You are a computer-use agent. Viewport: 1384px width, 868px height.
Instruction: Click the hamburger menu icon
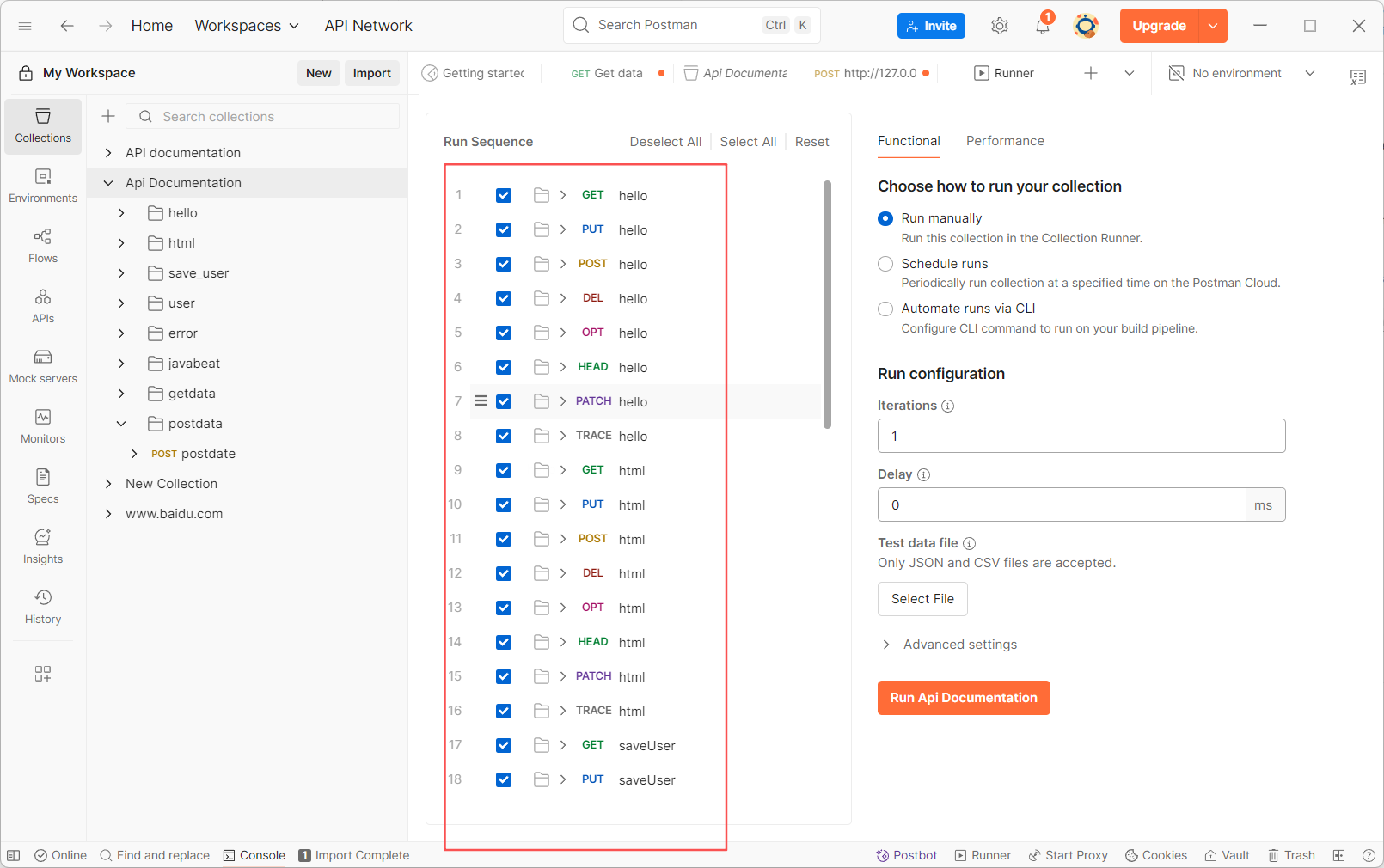[x=25, y=26]
